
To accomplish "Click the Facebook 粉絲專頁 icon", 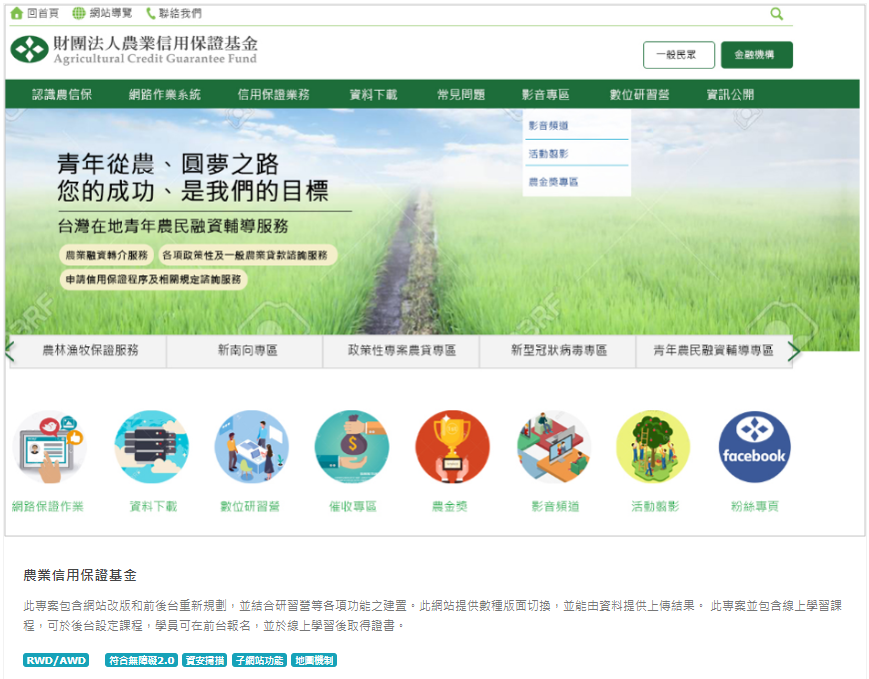I will click(754, 448).
